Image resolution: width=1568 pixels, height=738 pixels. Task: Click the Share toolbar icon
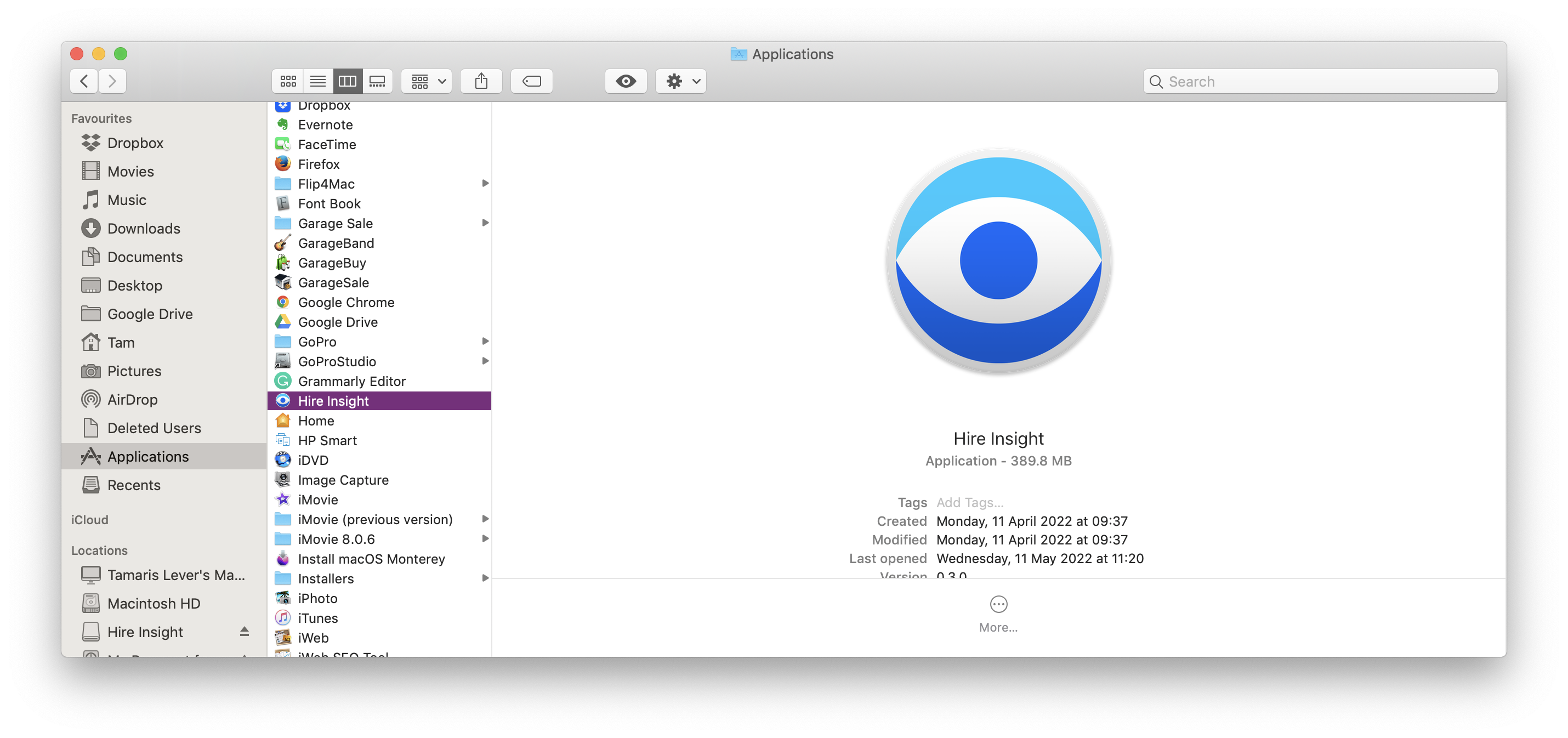point(481,81)
